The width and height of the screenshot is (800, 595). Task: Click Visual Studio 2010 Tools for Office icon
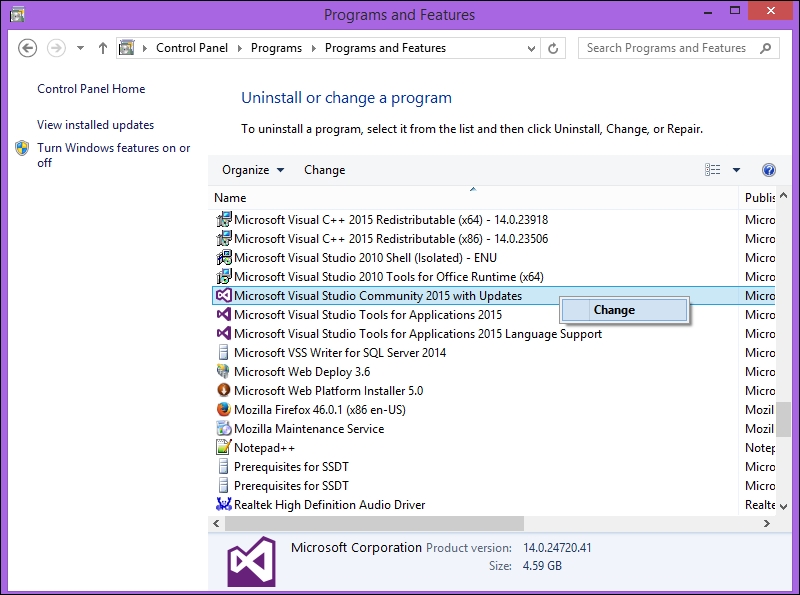(x=223, y=276)
